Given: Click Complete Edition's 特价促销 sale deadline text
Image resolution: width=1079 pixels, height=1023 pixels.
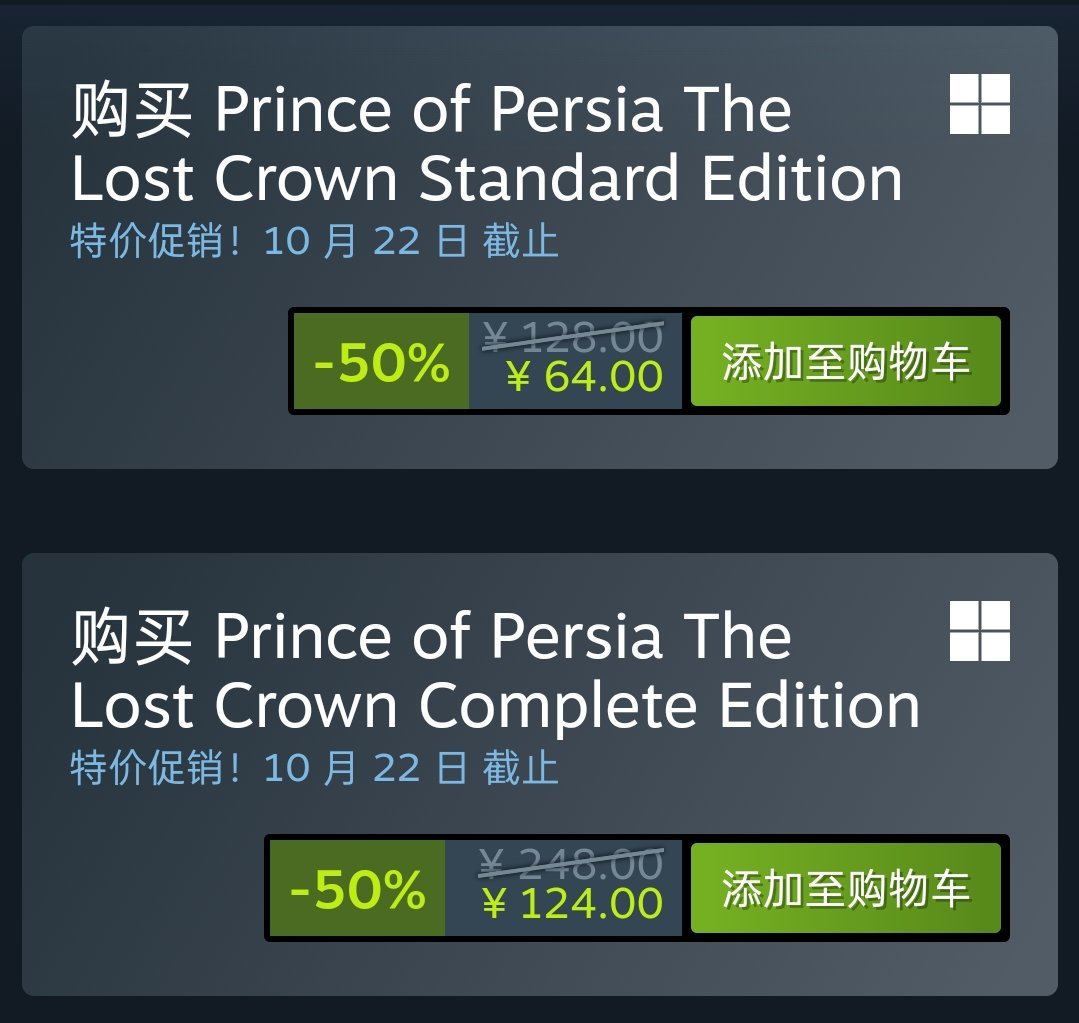Looking at the screenshot, I should point(314,769).
